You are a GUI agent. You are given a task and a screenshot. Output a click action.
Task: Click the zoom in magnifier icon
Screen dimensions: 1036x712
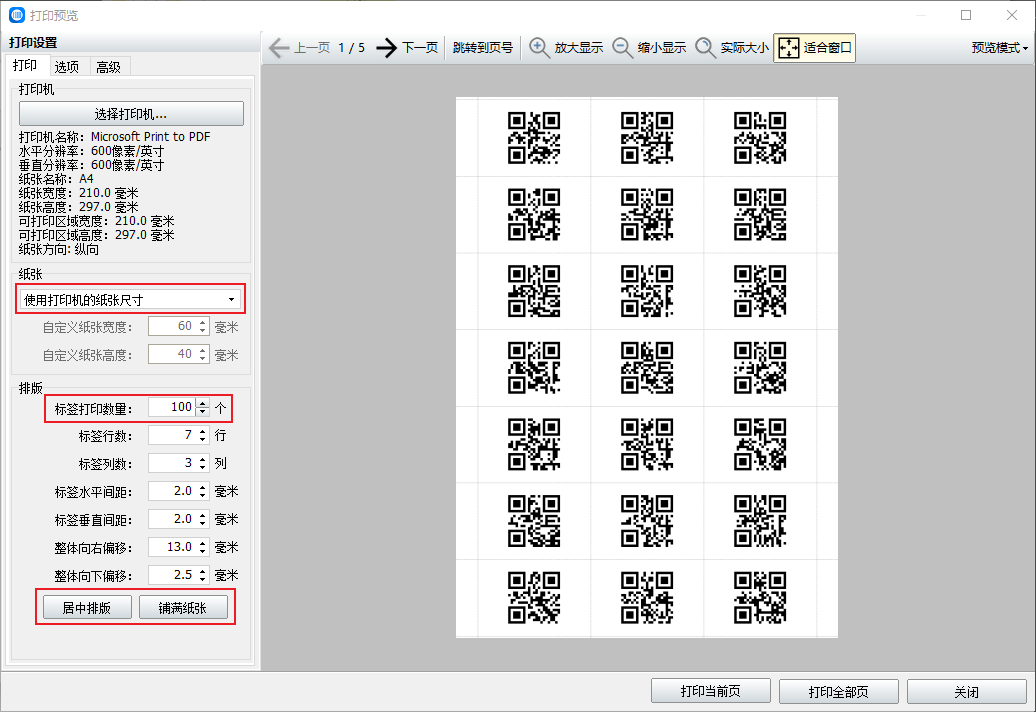539,48
